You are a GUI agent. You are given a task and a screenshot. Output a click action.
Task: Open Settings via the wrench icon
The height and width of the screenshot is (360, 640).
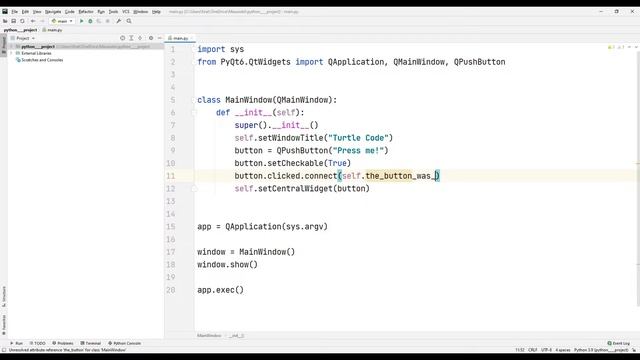click(118, 21)
